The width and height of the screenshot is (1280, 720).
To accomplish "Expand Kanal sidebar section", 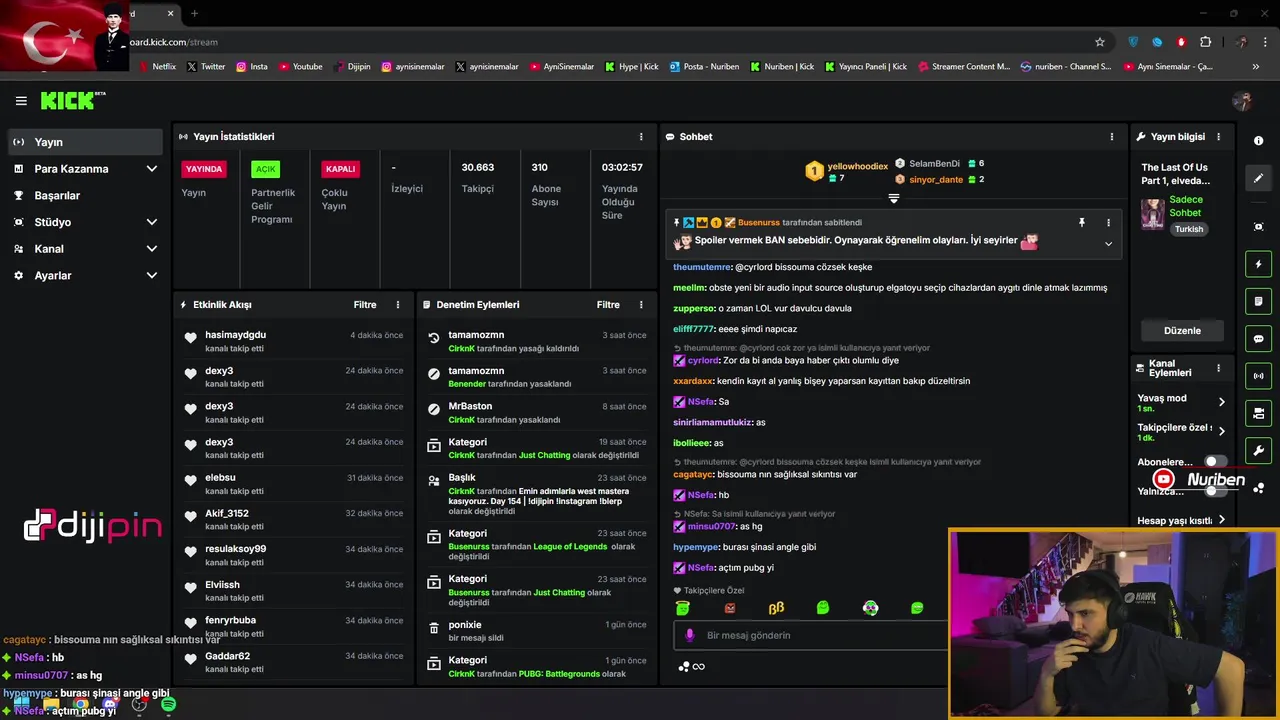I will [152, 249].
